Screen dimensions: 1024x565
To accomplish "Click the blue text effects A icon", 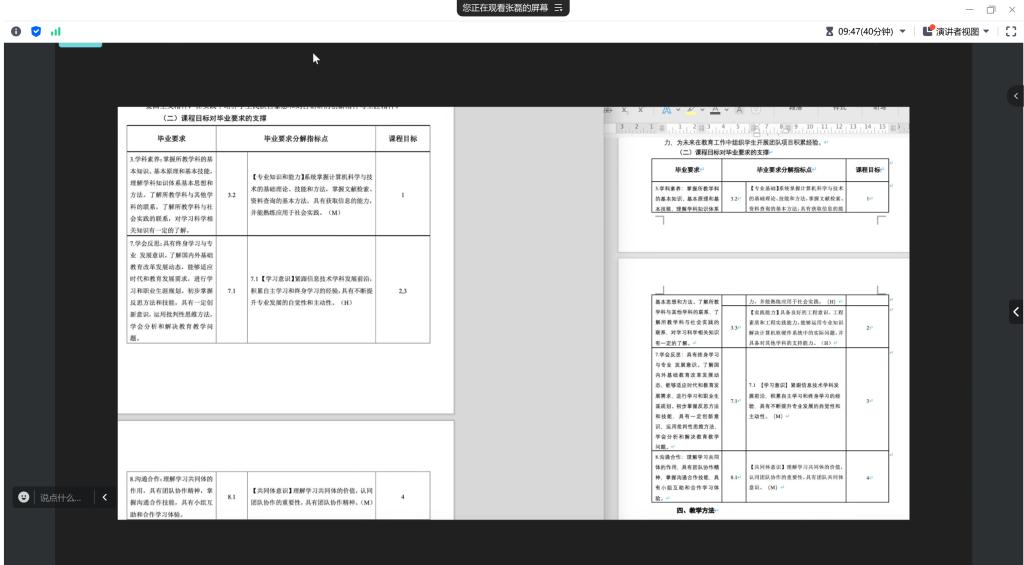I will tap(667, 108).
